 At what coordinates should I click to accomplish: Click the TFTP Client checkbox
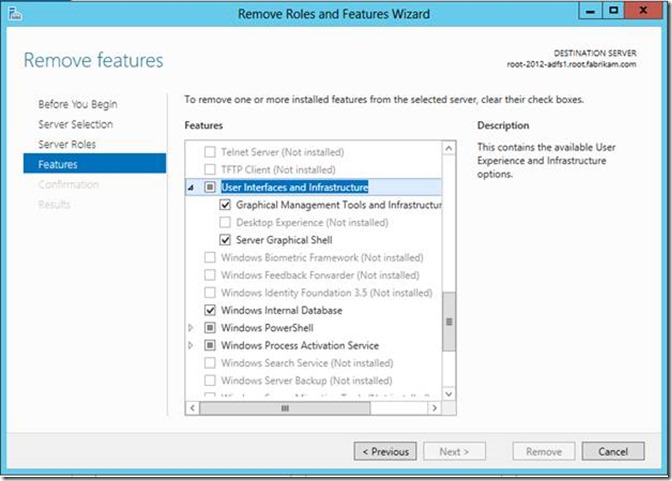pyautogui.click(x=210, y=170)
